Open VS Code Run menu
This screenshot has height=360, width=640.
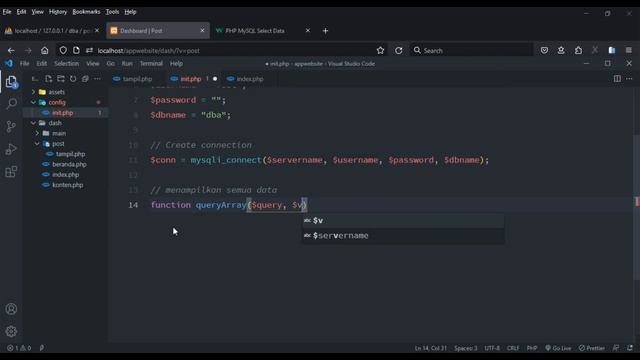coord(127,64)
